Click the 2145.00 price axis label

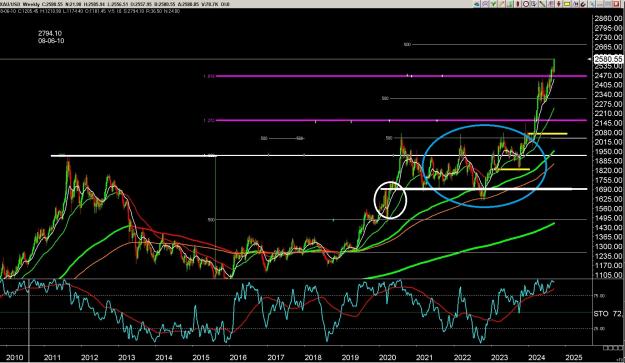pos(608,123)
